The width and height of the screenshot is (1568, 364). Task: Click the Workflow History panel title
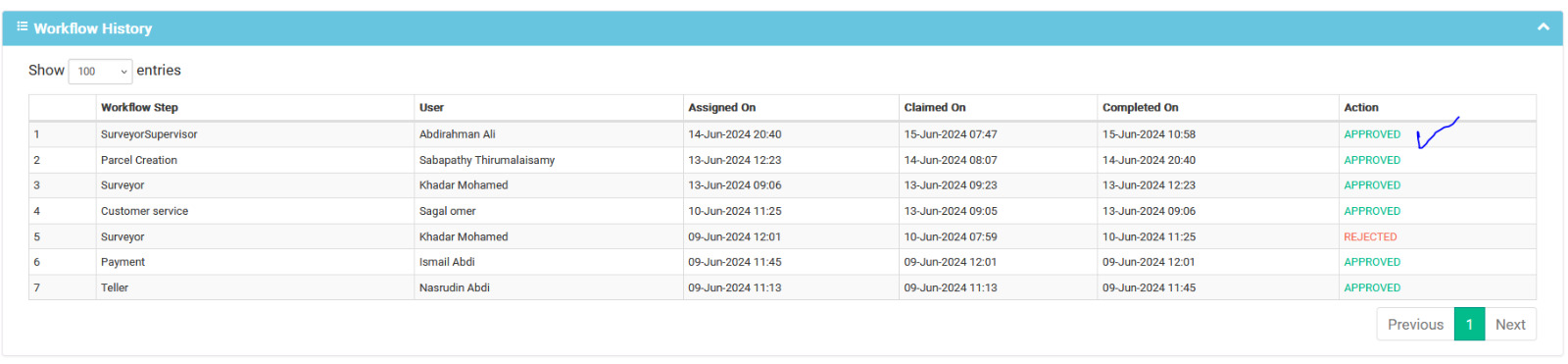[x=93, y=28]
